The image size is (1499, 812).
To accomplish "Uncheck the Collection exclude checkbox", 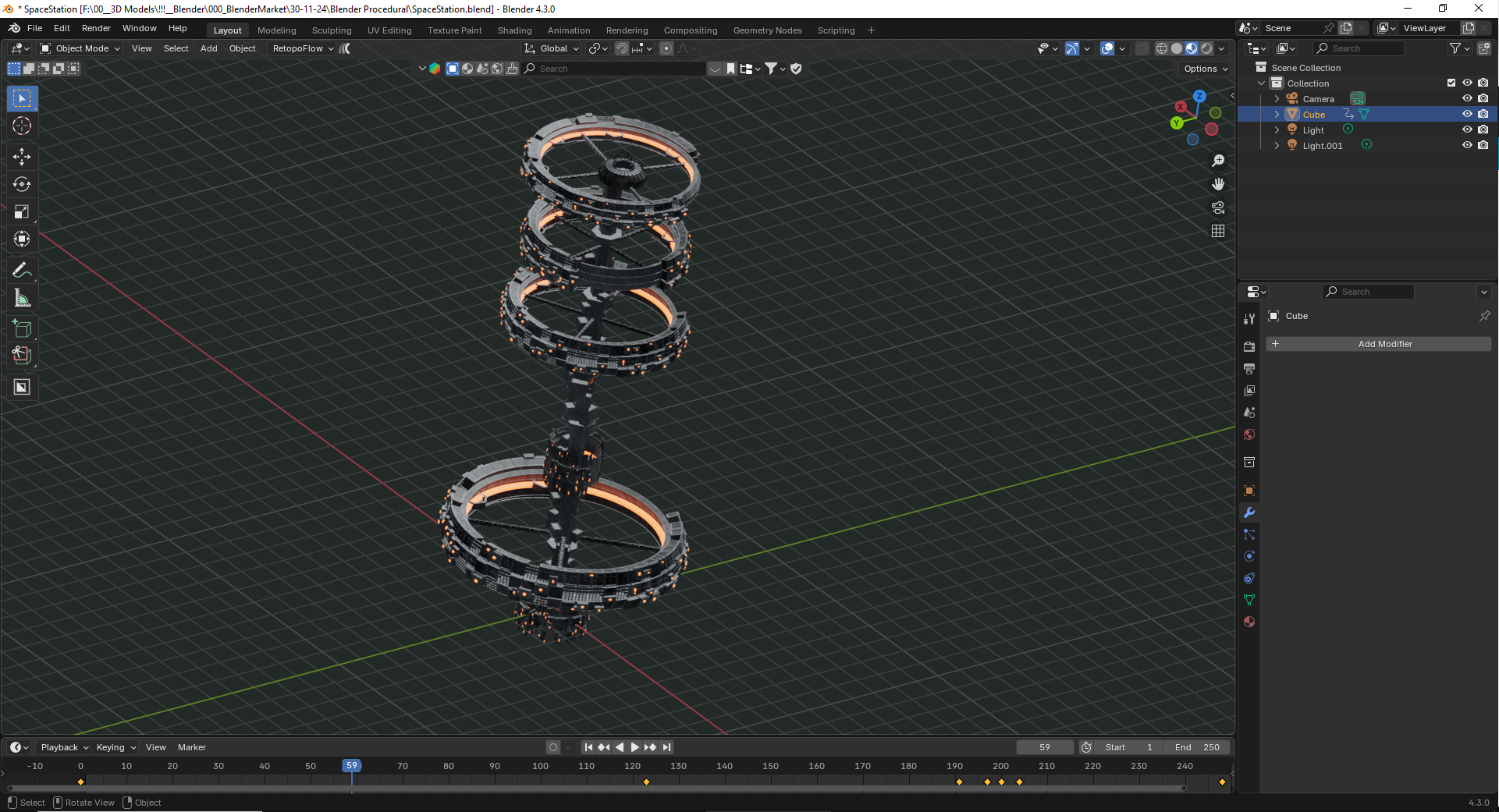I will tap(1451, 83).
